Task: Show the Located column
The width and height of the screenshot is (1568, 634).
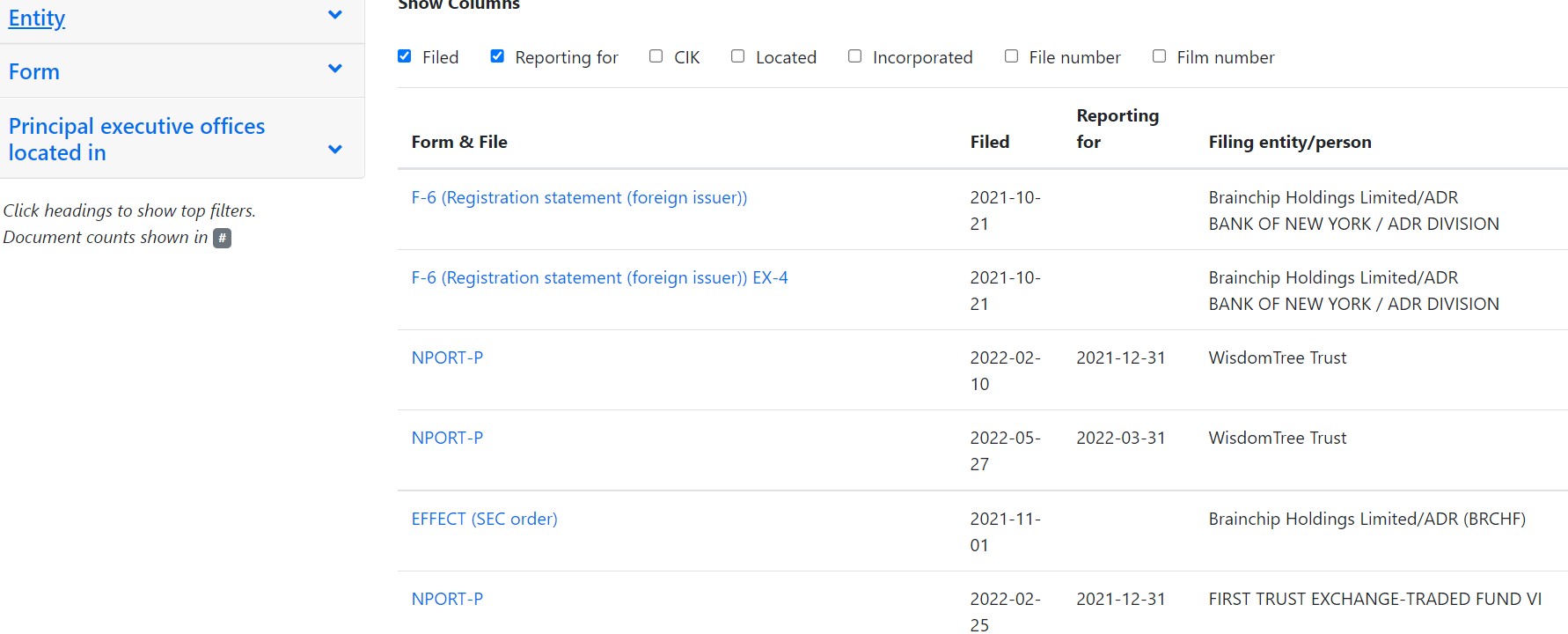Action: [738, 56]
